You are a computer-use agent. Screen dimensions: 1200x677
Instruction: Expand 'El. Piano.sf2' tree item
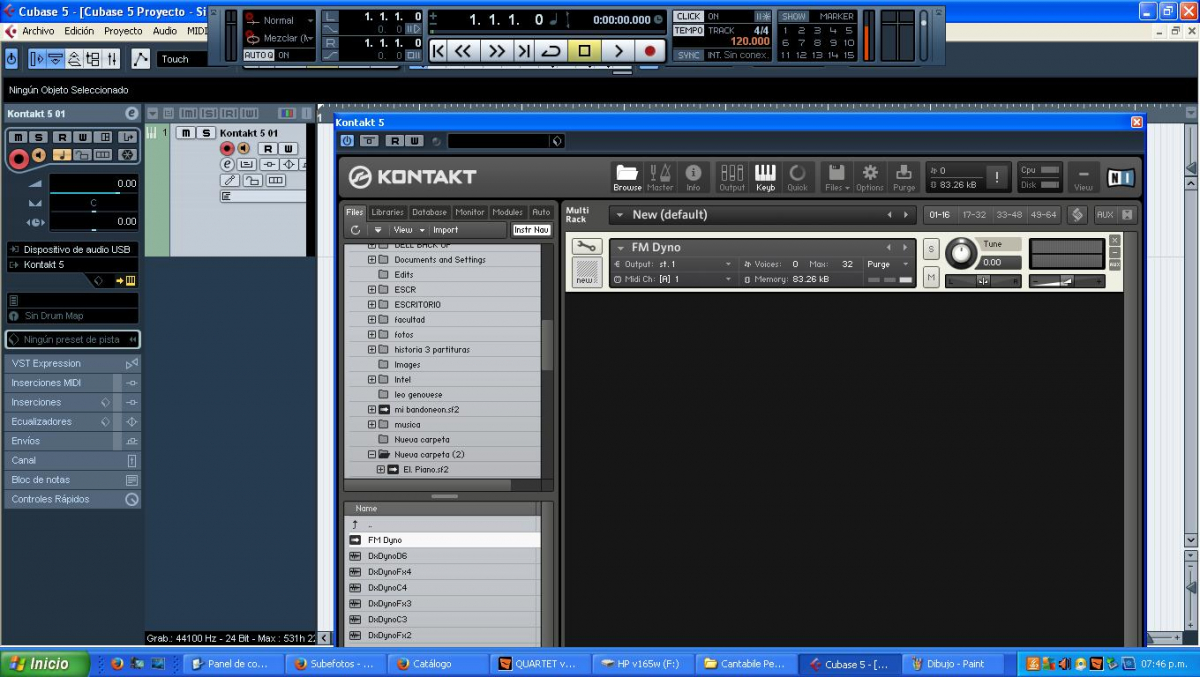pyautogui.click(x=381, y=469)
